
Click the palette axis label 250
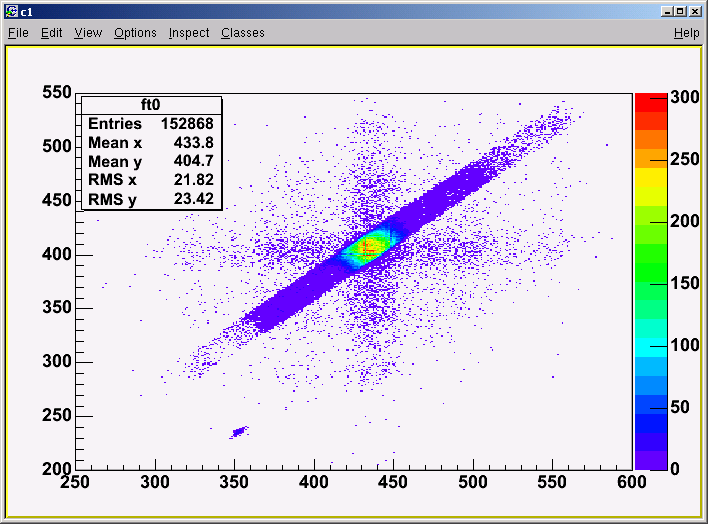tap(685, 159)
